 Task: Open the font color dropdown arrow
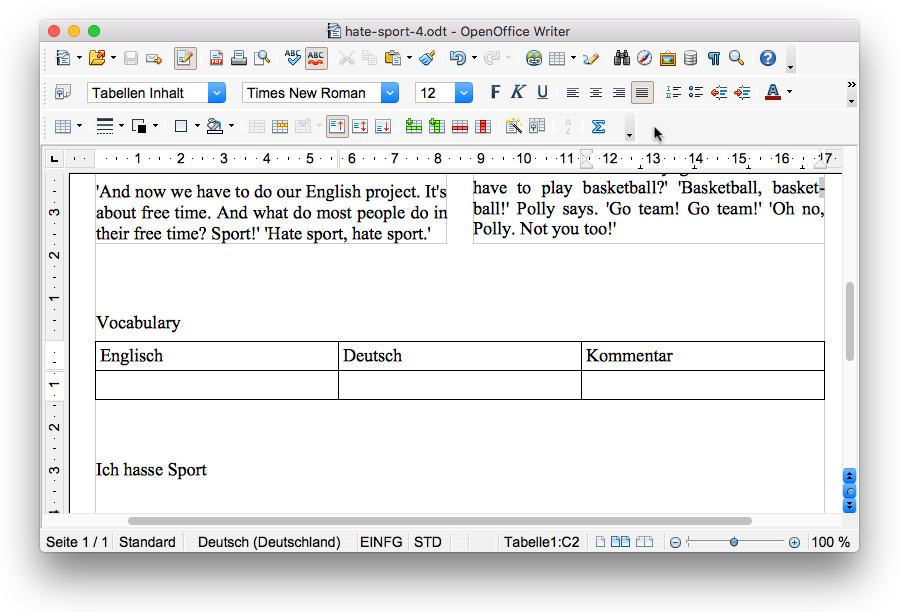click(x=789, y=92)
